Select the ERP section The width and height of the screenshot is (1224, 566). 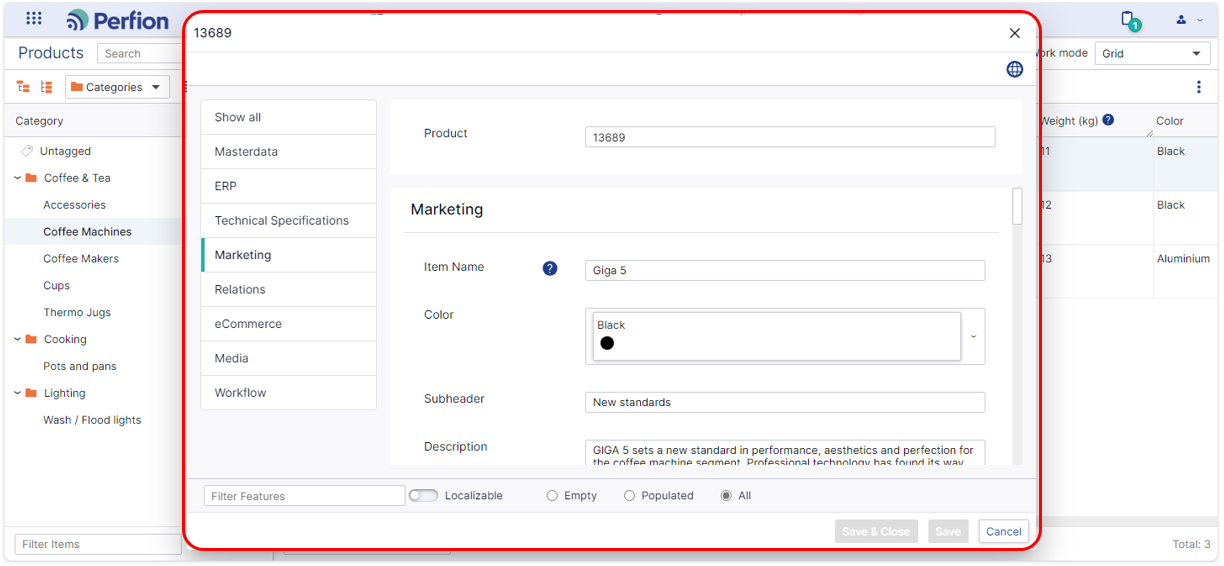tap(289, 186)
